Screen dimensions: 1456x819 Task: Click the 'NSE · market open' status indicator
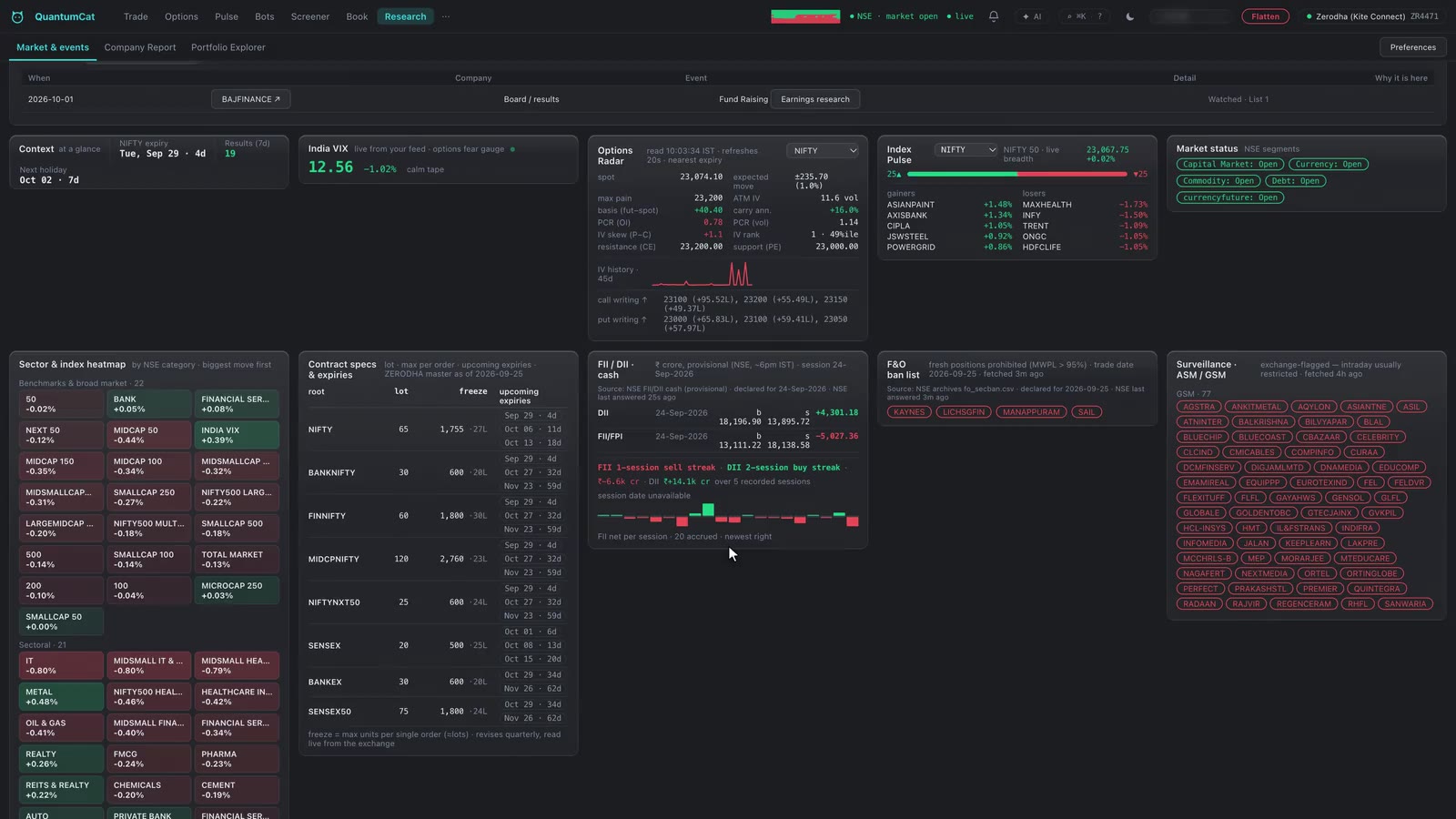pos(893,16)
